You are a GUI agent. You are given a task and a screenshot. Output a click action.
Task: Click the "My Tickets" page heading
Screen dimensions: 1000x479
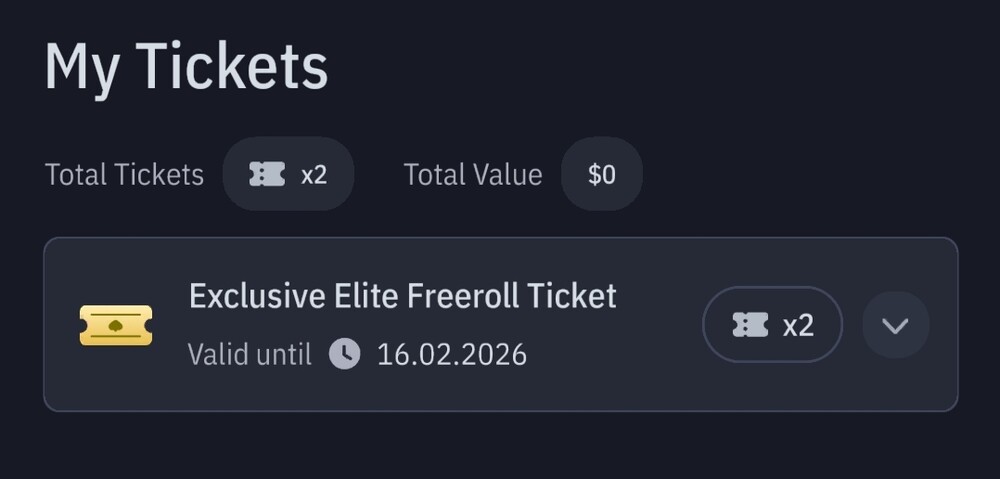(x=186, y=67)
